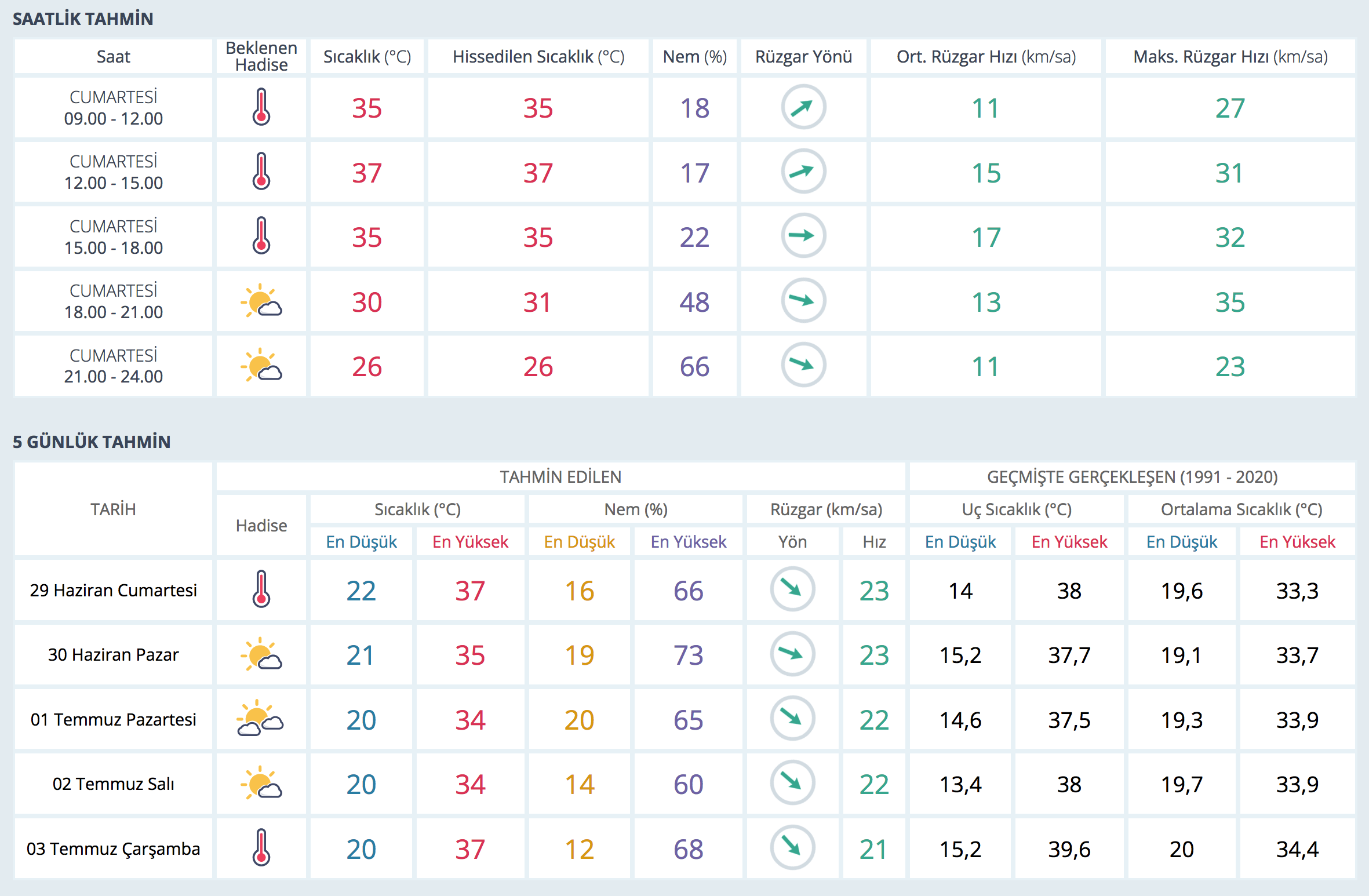Image resolution: width=1369 pixels, height=896 pixels.
Task: Click wind arrow for 02 Temmuz Salı
Action: point(792,783)
